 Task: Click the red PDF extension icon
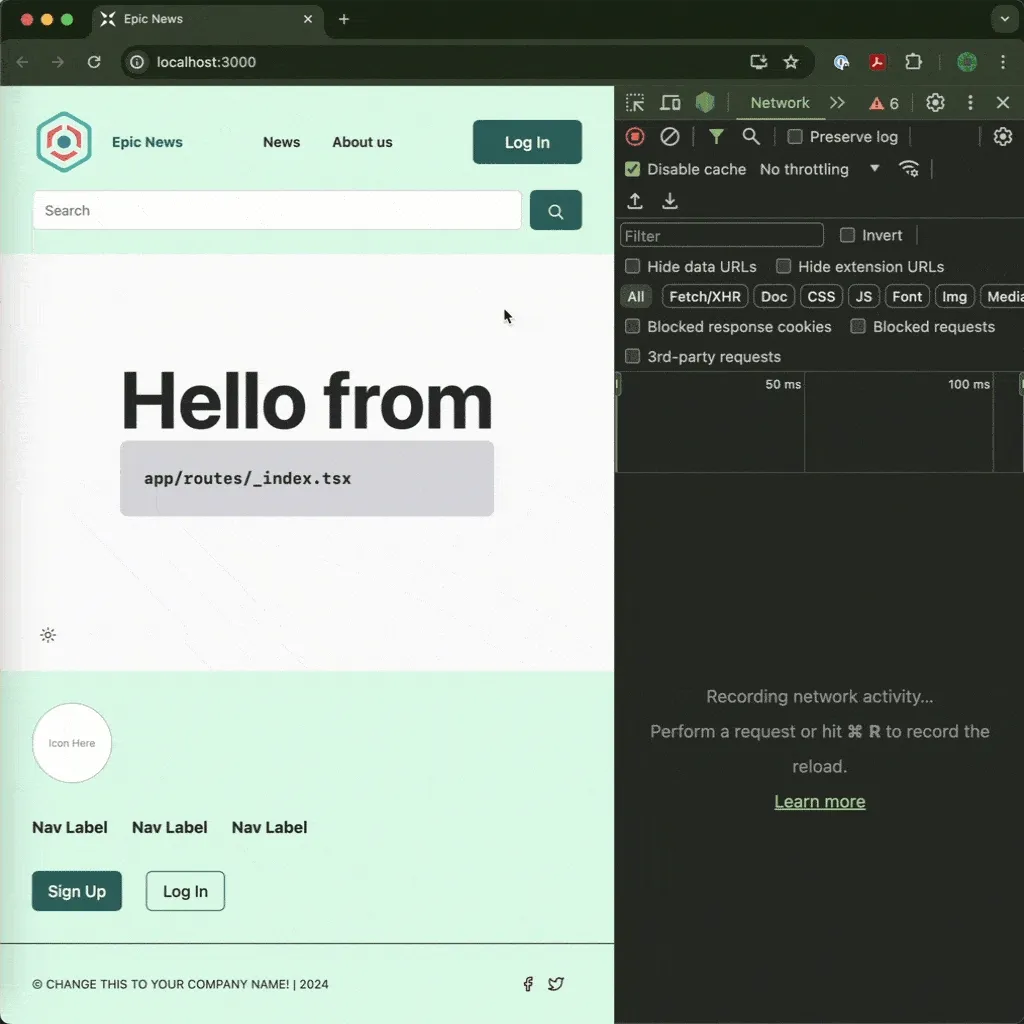[x=877, y=62]
